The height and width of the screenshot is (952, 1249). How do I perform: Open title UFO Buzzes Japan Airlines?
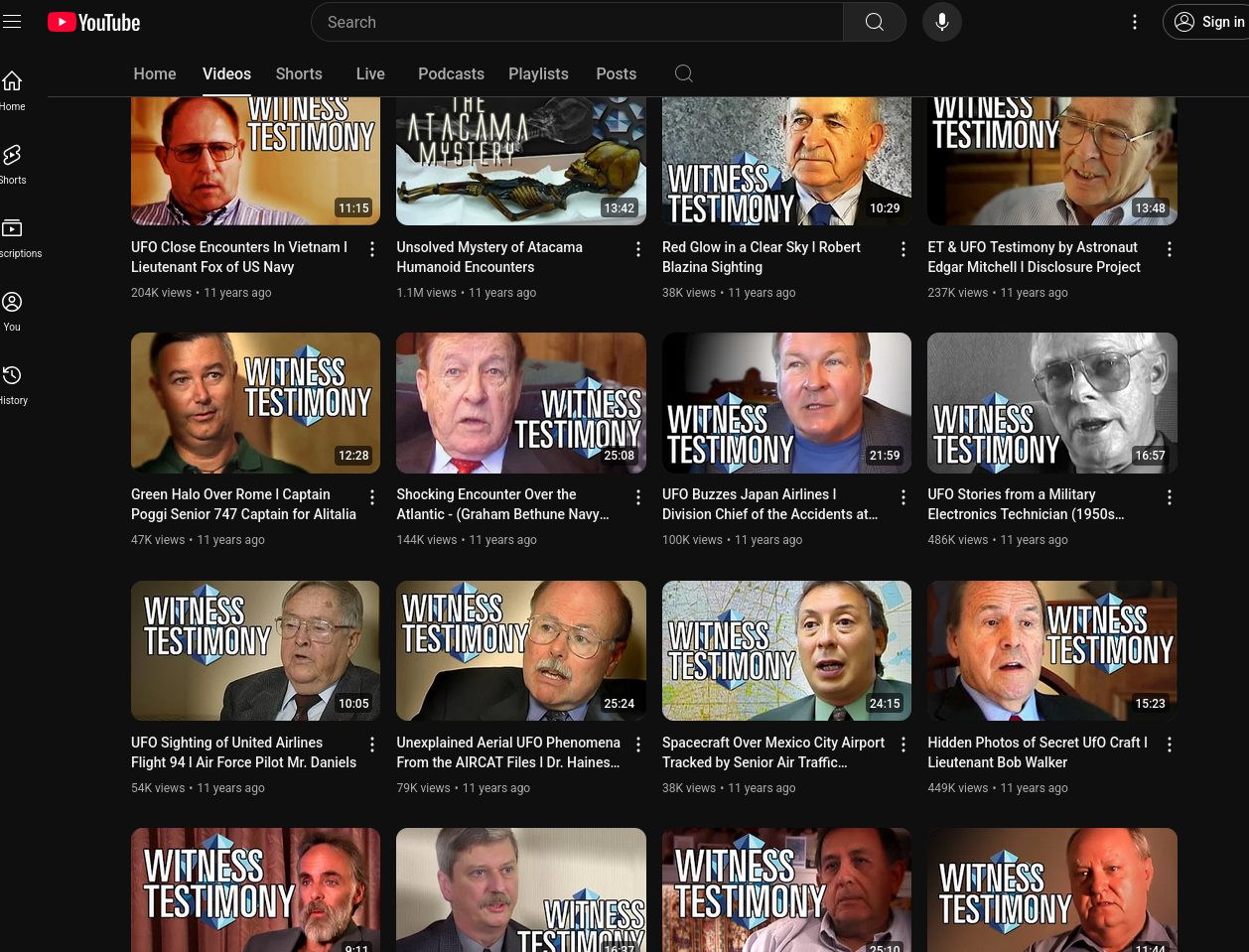[x=769, y=504]
